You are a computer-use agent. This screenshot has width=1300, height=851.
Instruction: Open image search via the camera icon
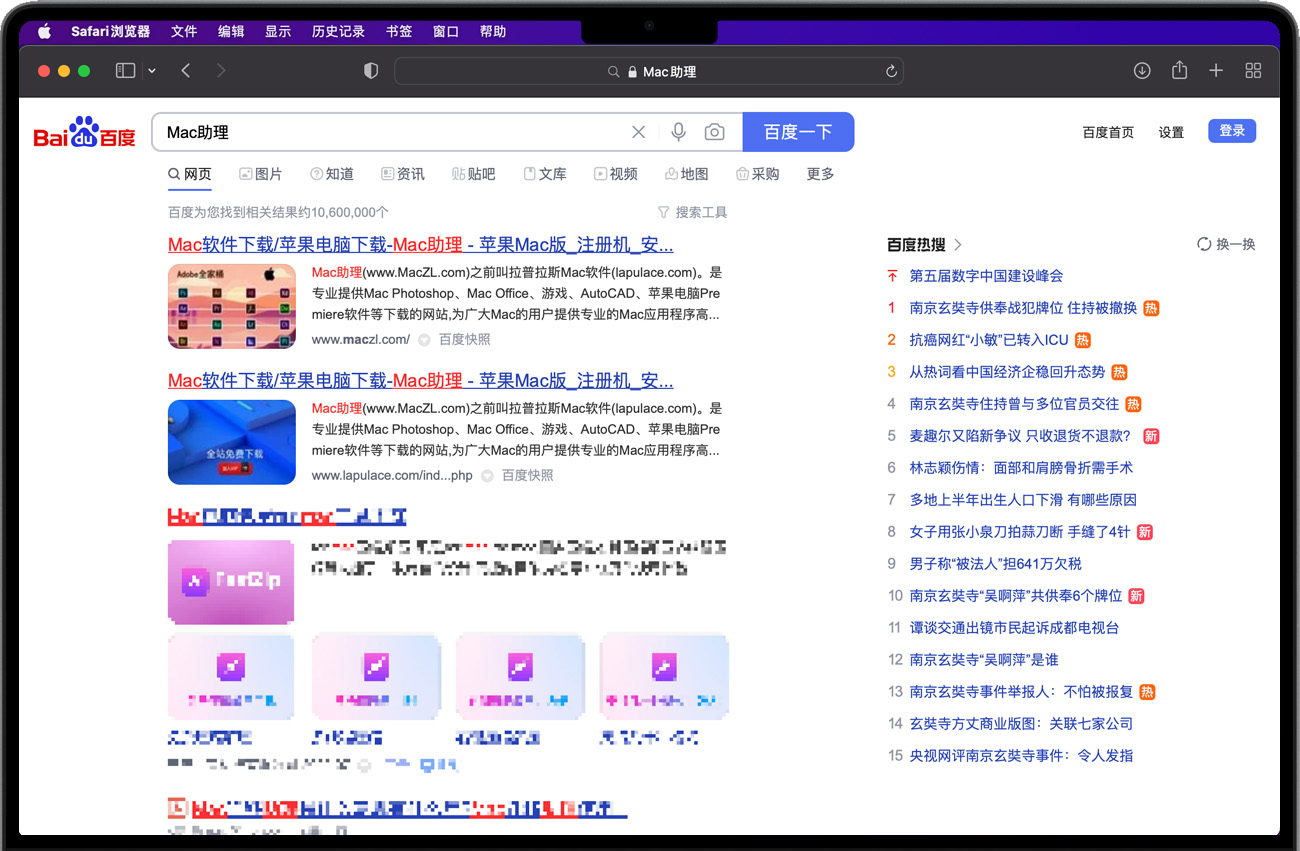[714, 131]
